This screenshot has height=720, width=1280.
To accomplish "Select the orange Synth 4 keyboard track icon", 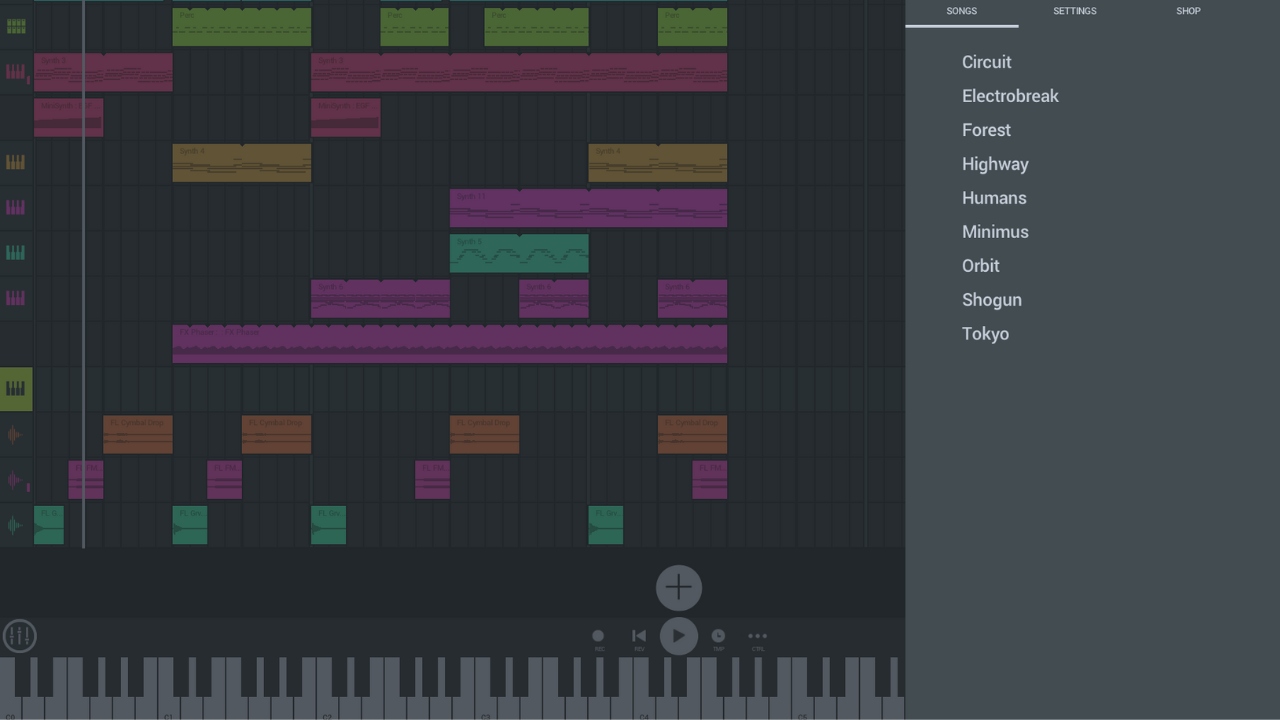I will (x=16, y=162).
